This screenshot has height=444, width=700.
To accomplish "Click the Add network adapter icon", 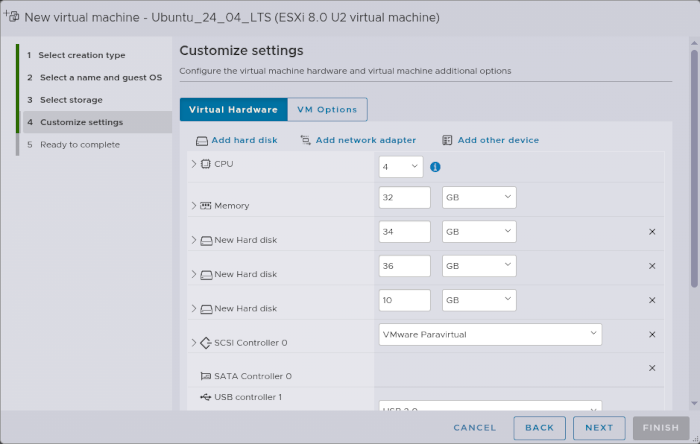I will coord(305,140).
